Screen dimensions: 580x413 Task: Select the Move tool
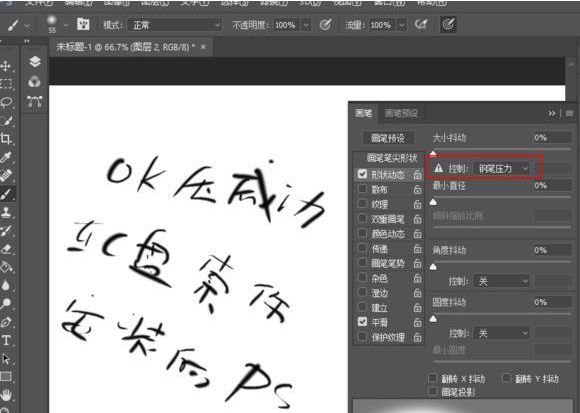pos(6,66)
